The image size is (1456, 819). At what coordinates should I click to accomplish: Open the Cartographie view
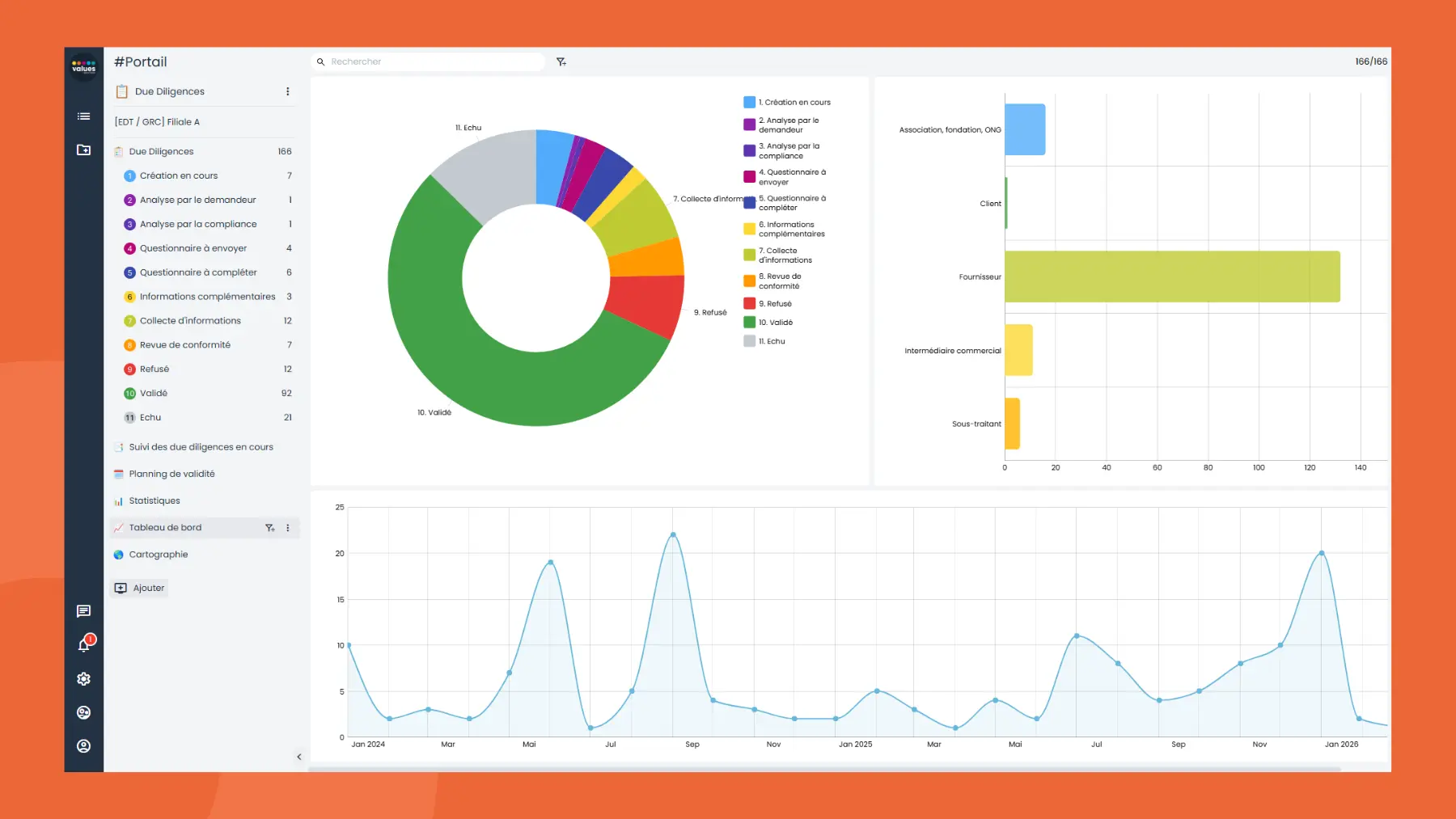point(158,554)
